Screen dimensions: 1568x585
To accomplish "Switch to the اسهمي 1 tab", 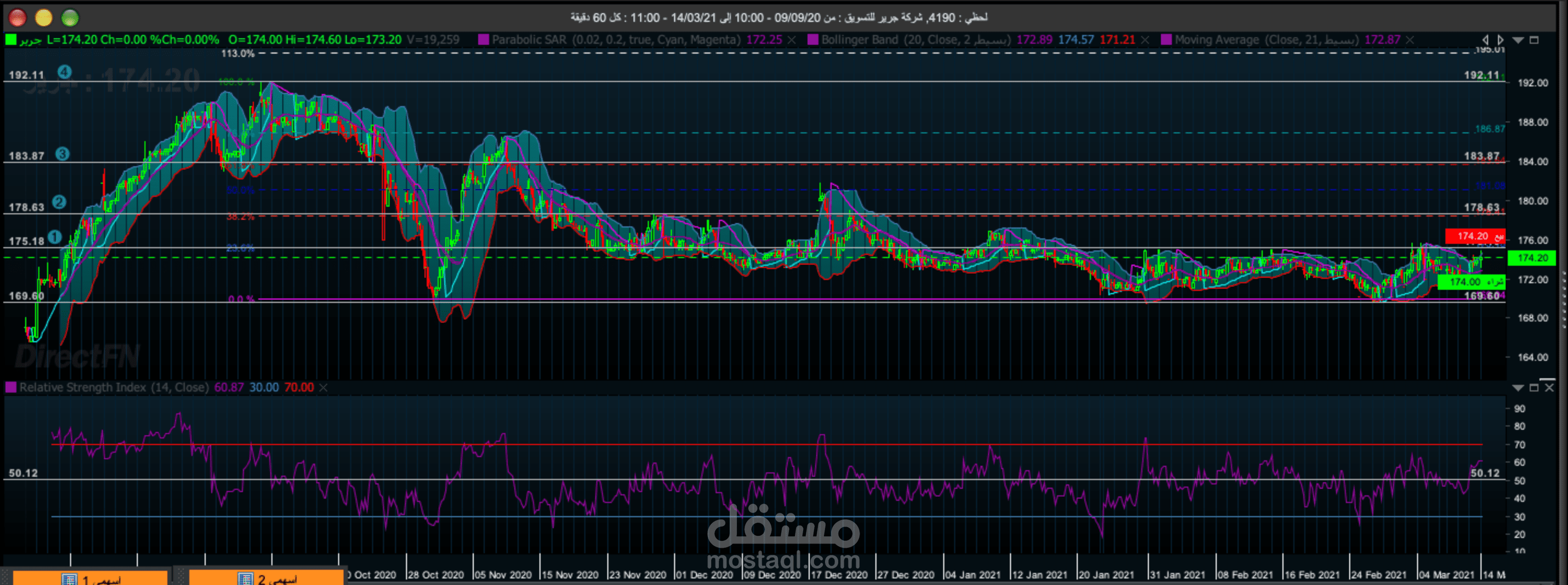I will pos(90,578).
